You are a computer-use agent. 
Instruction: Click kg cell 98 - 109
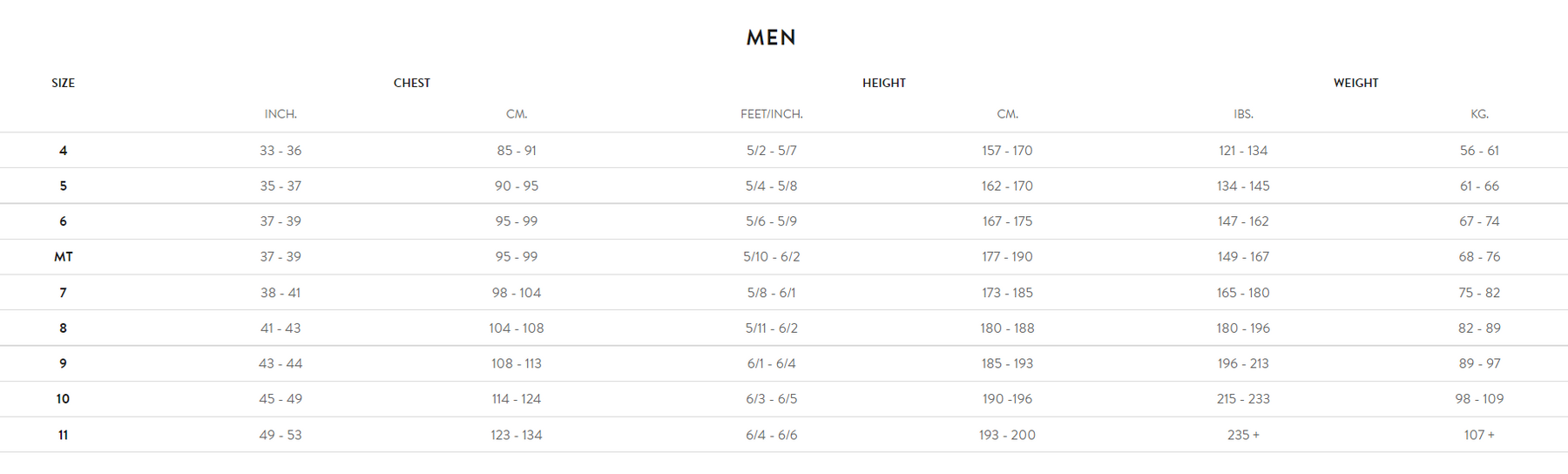pos(1479,399)
